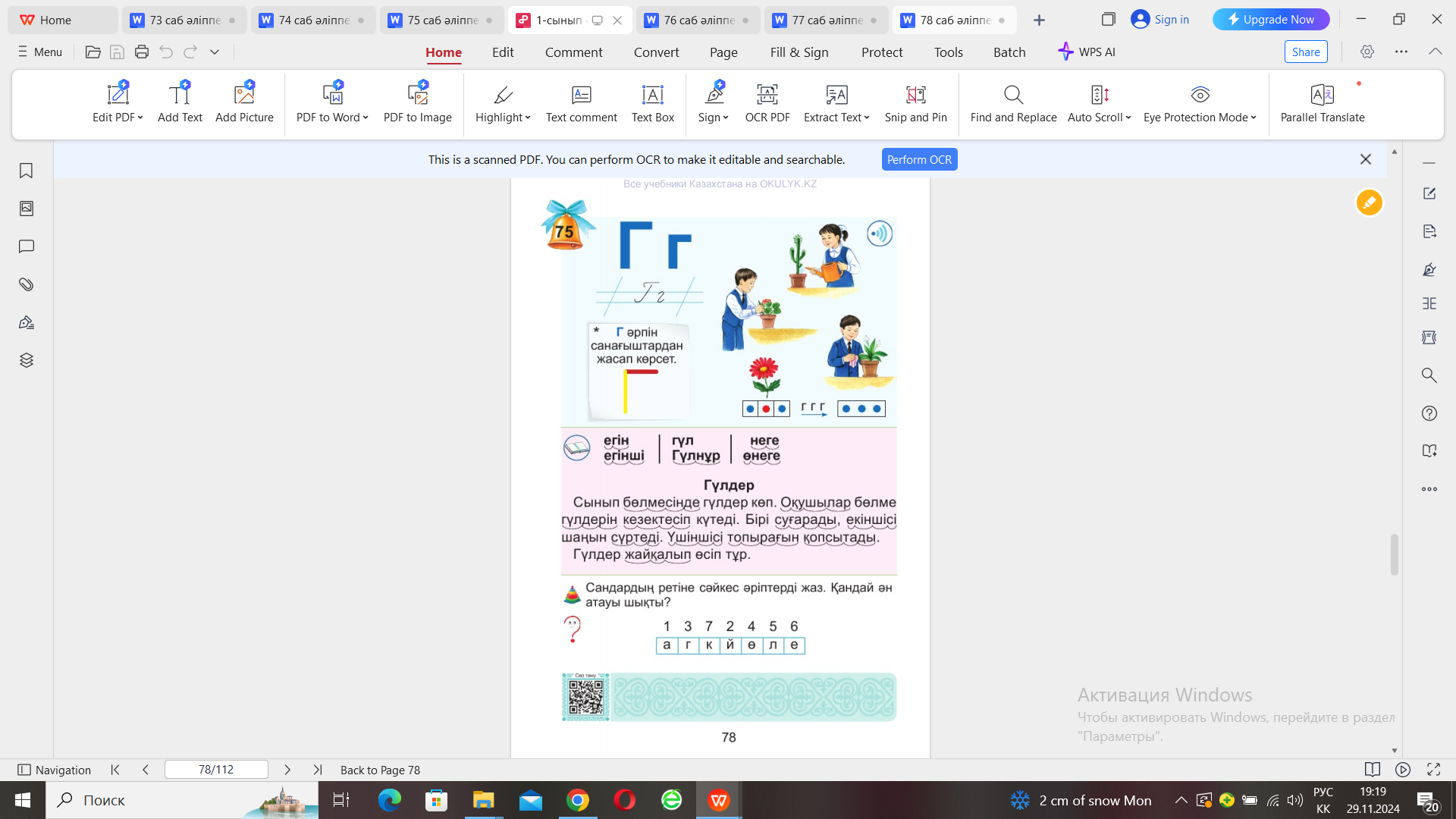Click the Upgrade Now button

coord(1271,20)
